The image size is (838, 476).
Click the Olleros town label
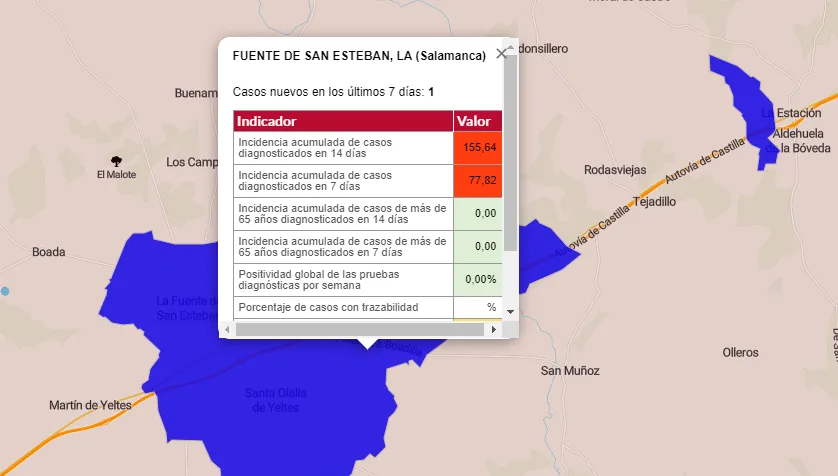click(740, 352)
